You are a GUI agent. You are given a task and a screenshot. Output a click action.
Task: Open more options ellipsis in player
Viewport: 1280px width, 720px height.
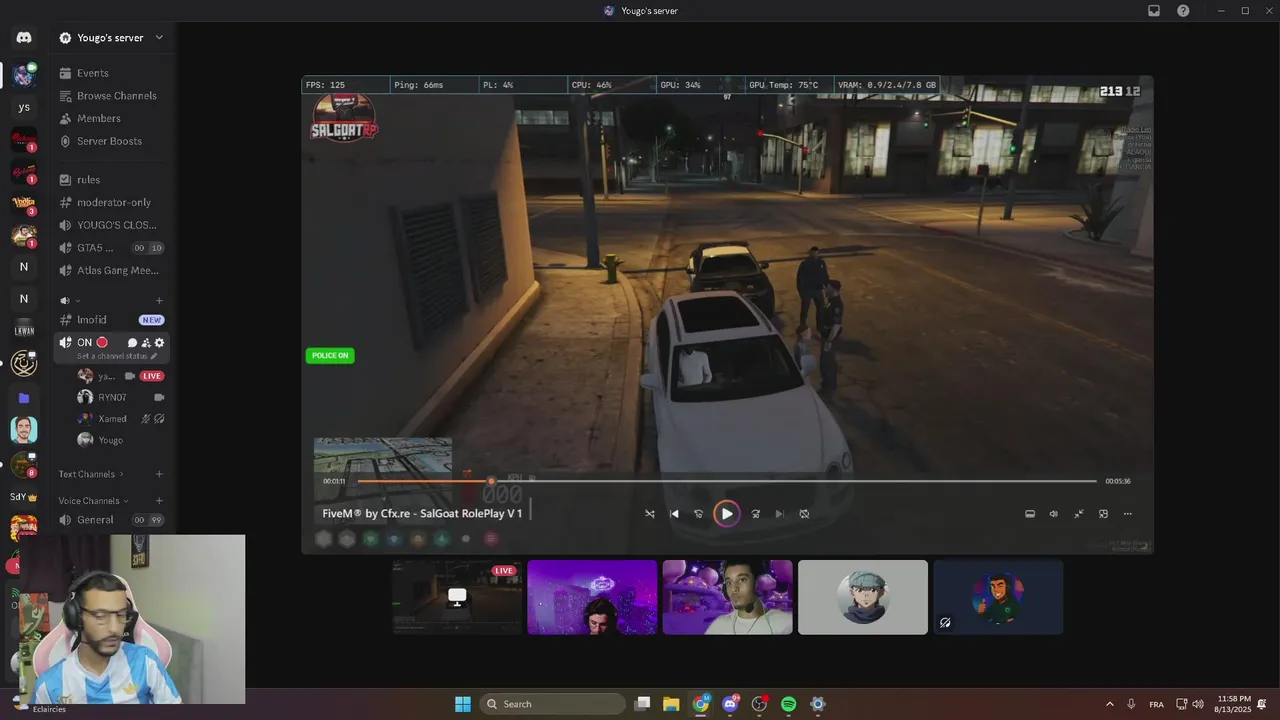tap(1128, 514)
